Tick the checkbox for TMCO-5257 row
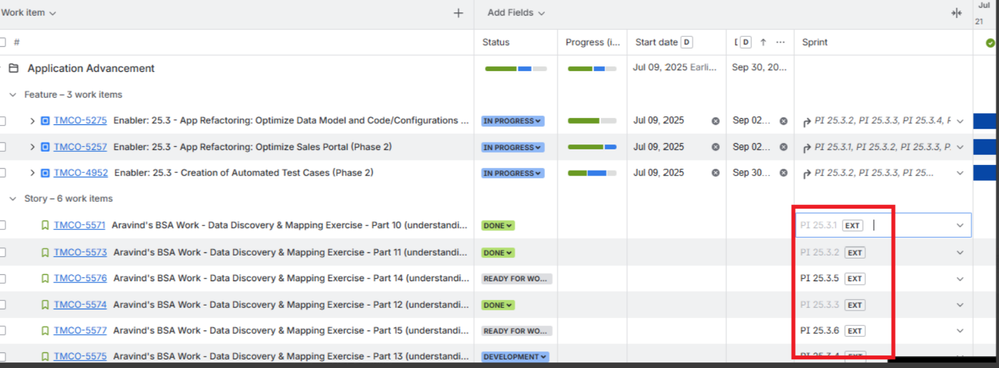This screenshot has width=999, height=368. click(x=3, y=147)
